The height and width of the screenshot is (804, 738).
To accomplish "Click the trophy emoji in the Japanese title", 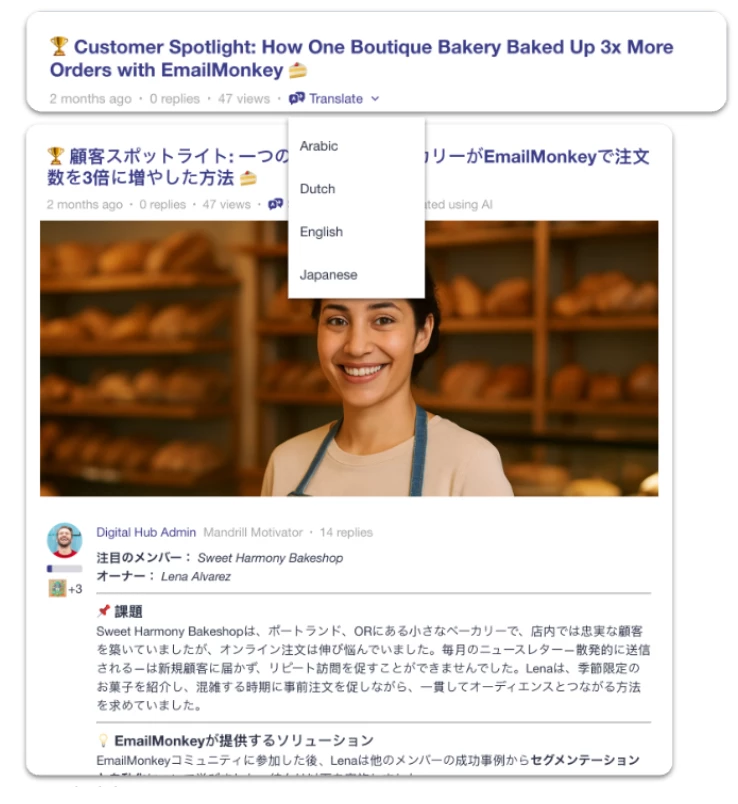I will (55, 155).
